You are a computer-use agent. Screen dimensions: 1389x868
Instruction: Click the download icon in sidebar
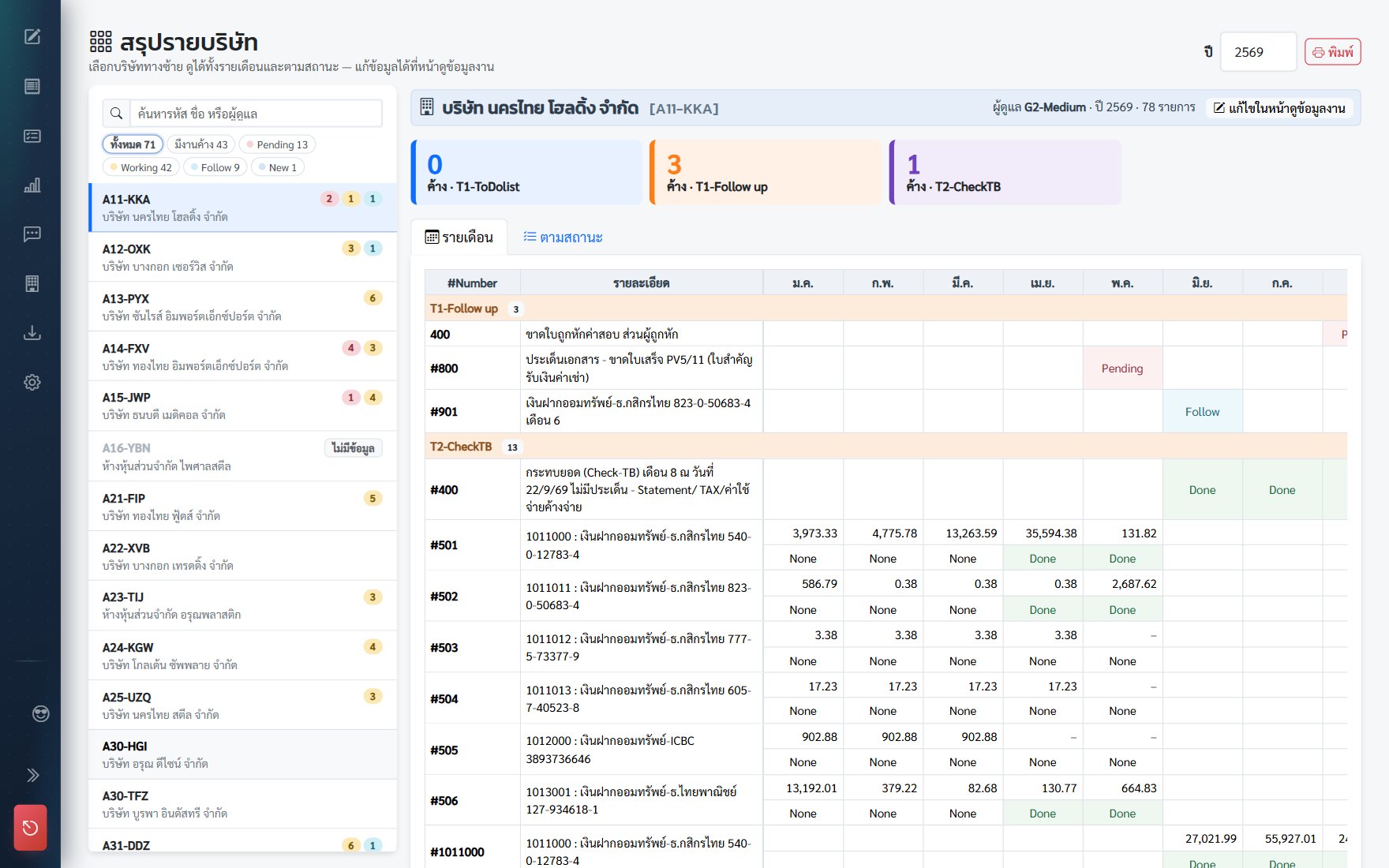point(32,333)
